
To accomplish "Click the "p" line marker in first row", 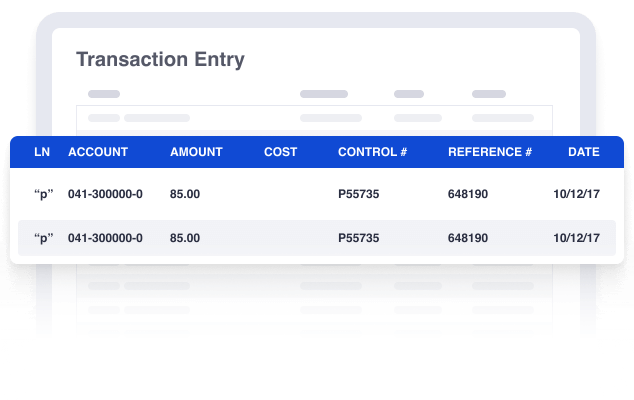I will pos(44,195).
